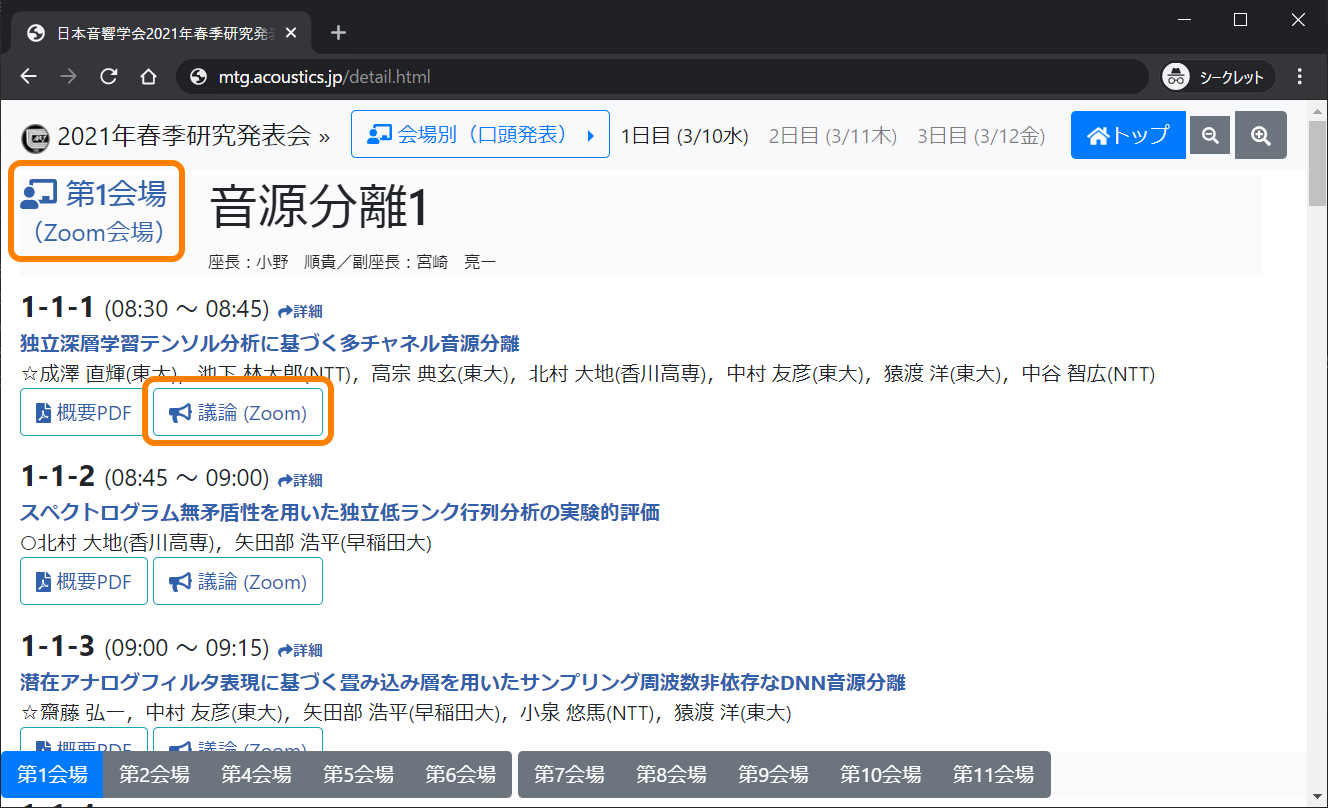Screen dimensions: 1328x808
Task: Join 議論 (Zoom) for presentation 1-1-2
Action: coord(238,582)
